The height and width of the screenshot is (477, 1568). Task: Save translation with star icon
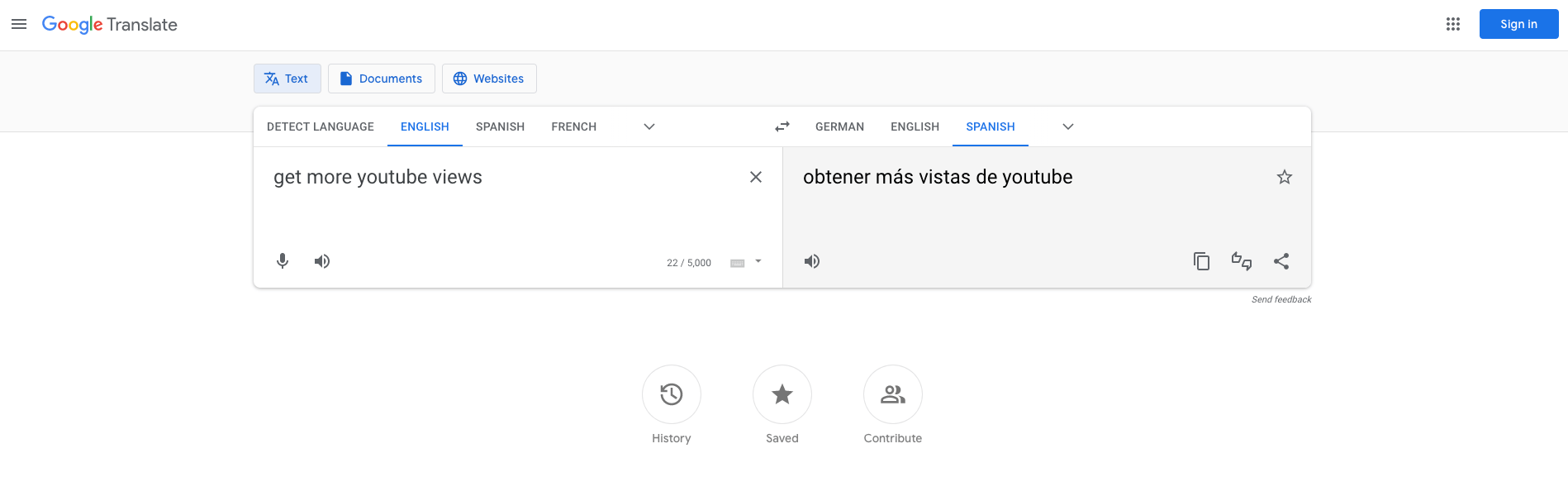(x=1285, y=177)
